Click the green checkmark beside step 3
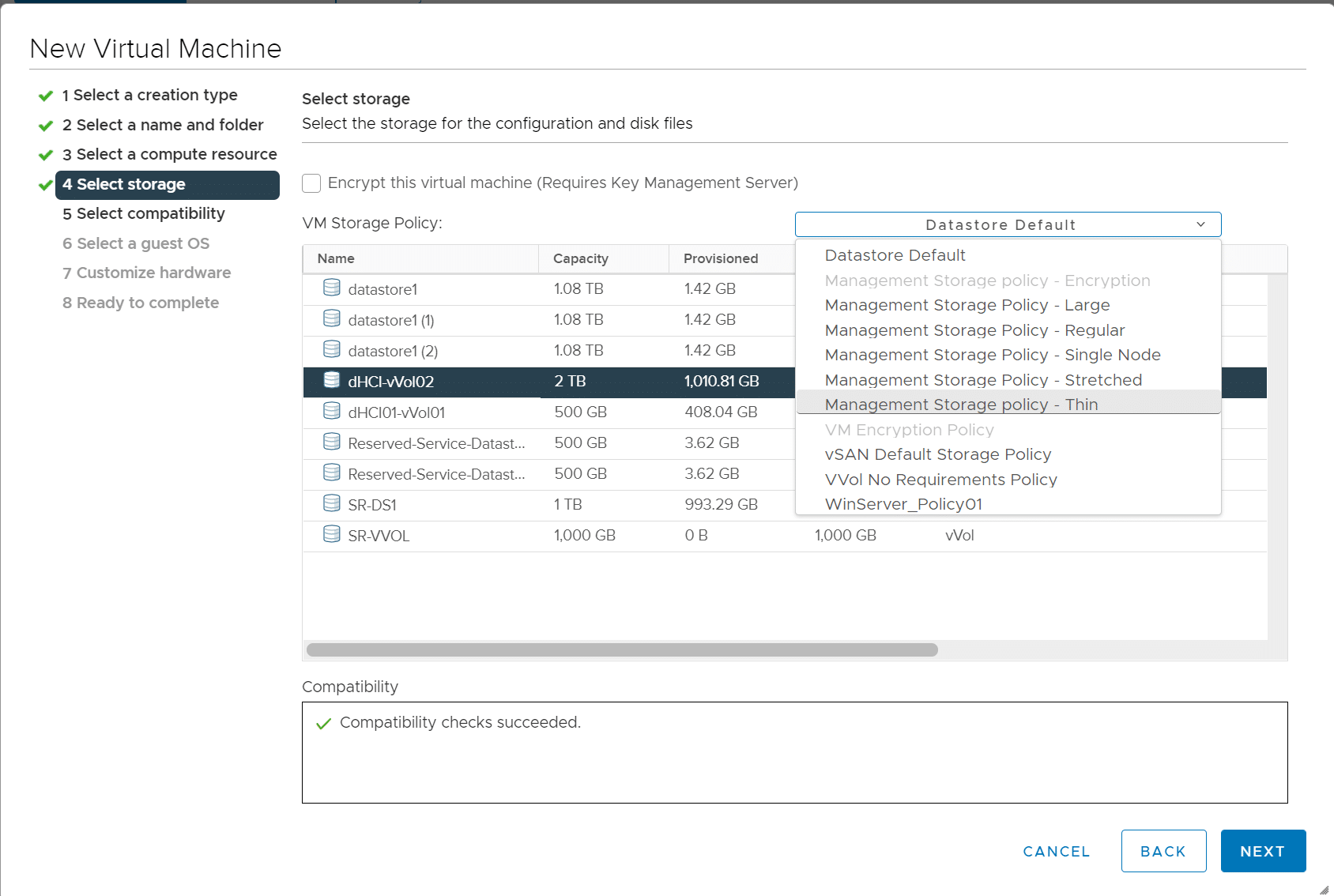1334x896 pixels. click(x=46, y=155)
